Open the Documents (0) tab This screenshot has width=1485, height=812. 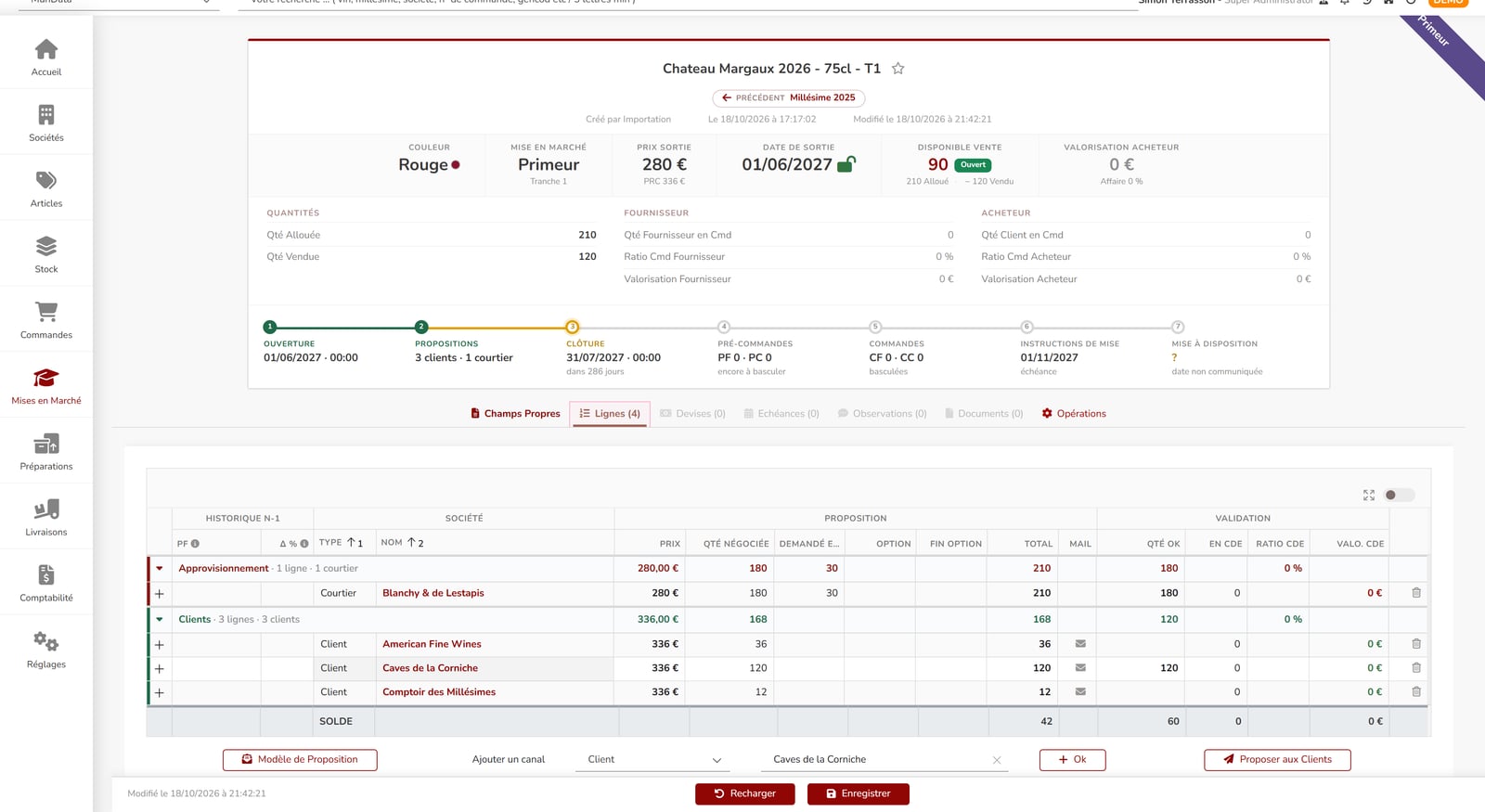[984, 414]
